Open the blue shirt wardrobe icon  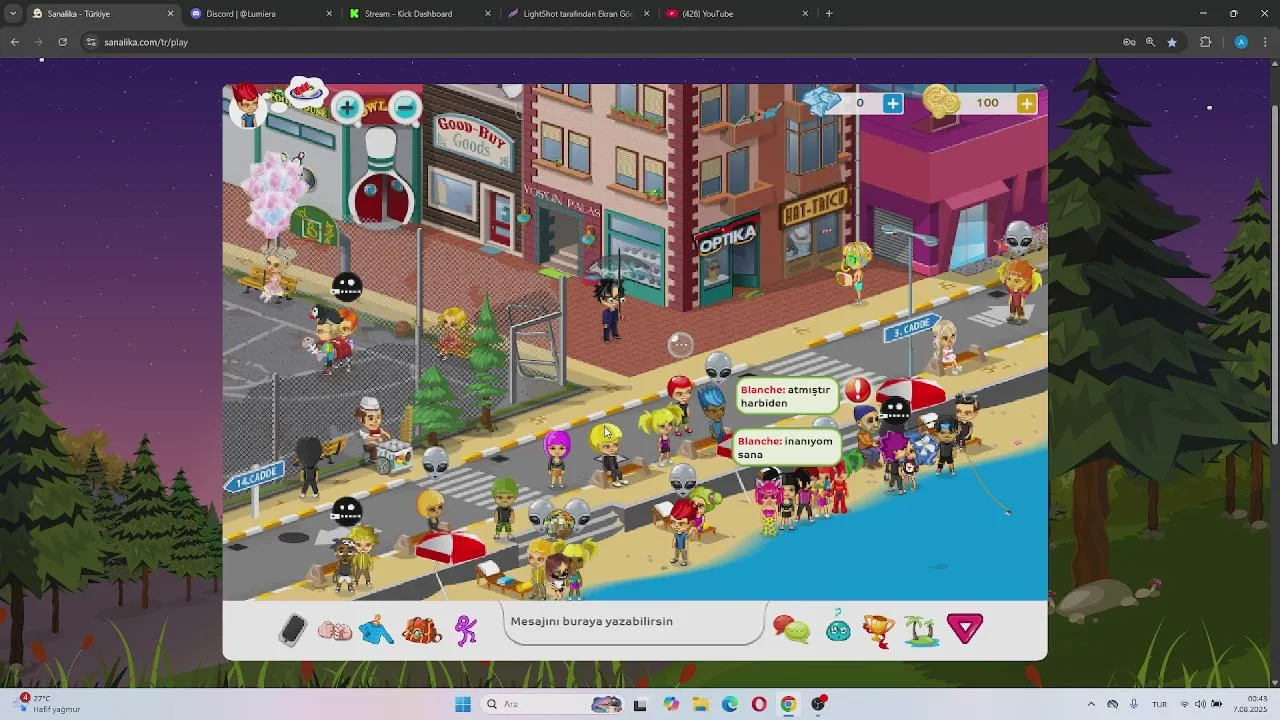(x=377, y=629)
